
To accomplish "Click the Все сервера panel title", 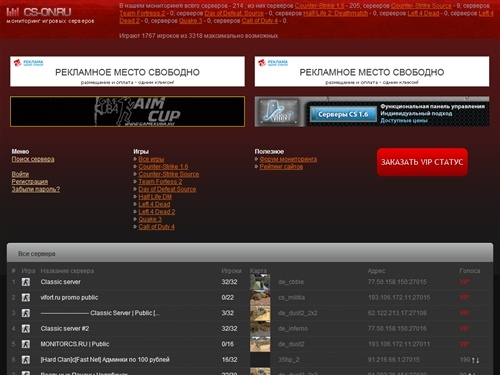I will pyautogui.click(x=37, y=254).
